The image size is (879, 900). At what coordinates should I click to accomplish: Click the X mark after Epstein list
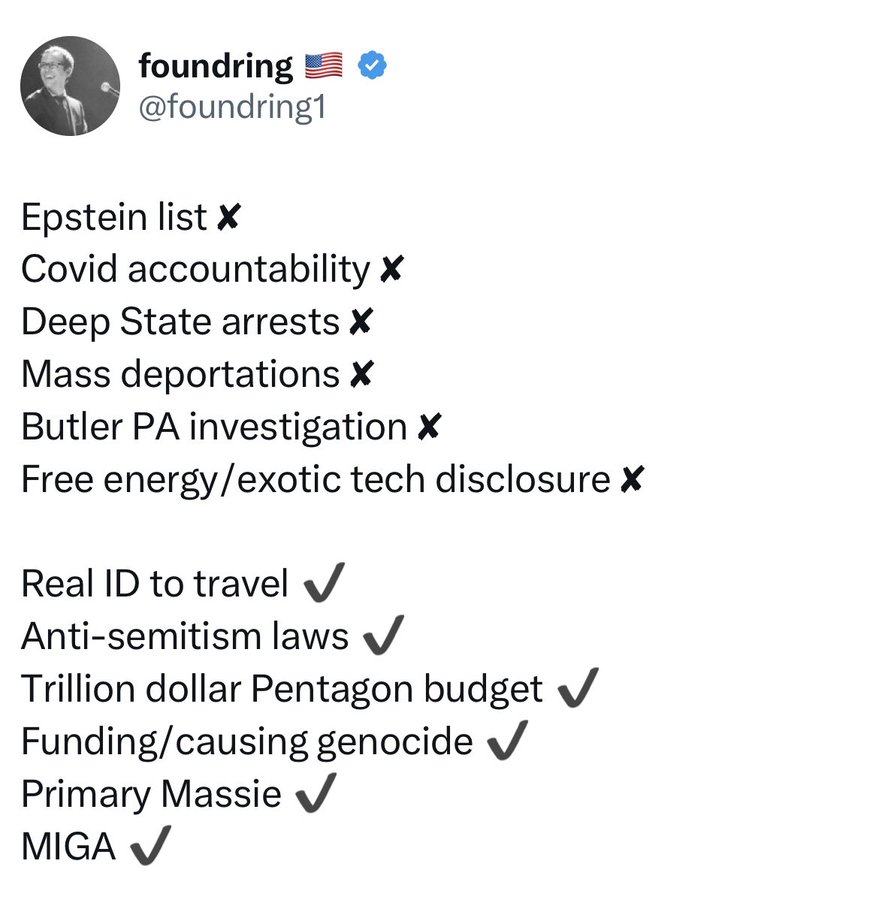(x=229, y=217)
